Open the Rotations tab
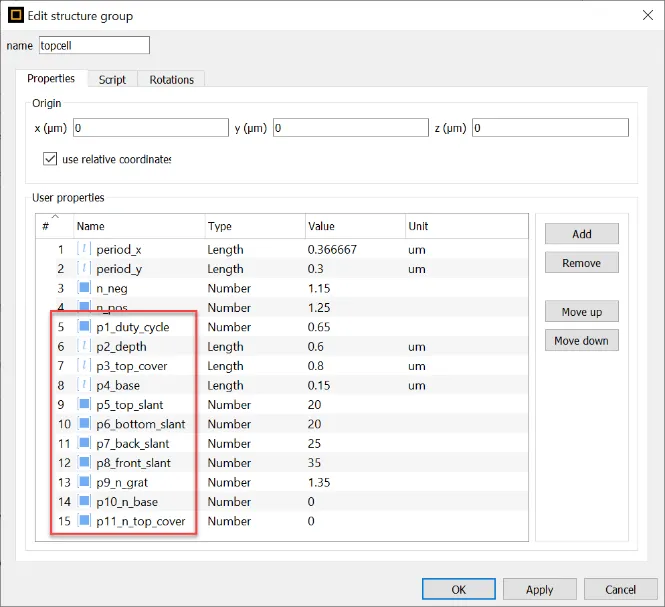 (171, 80)
